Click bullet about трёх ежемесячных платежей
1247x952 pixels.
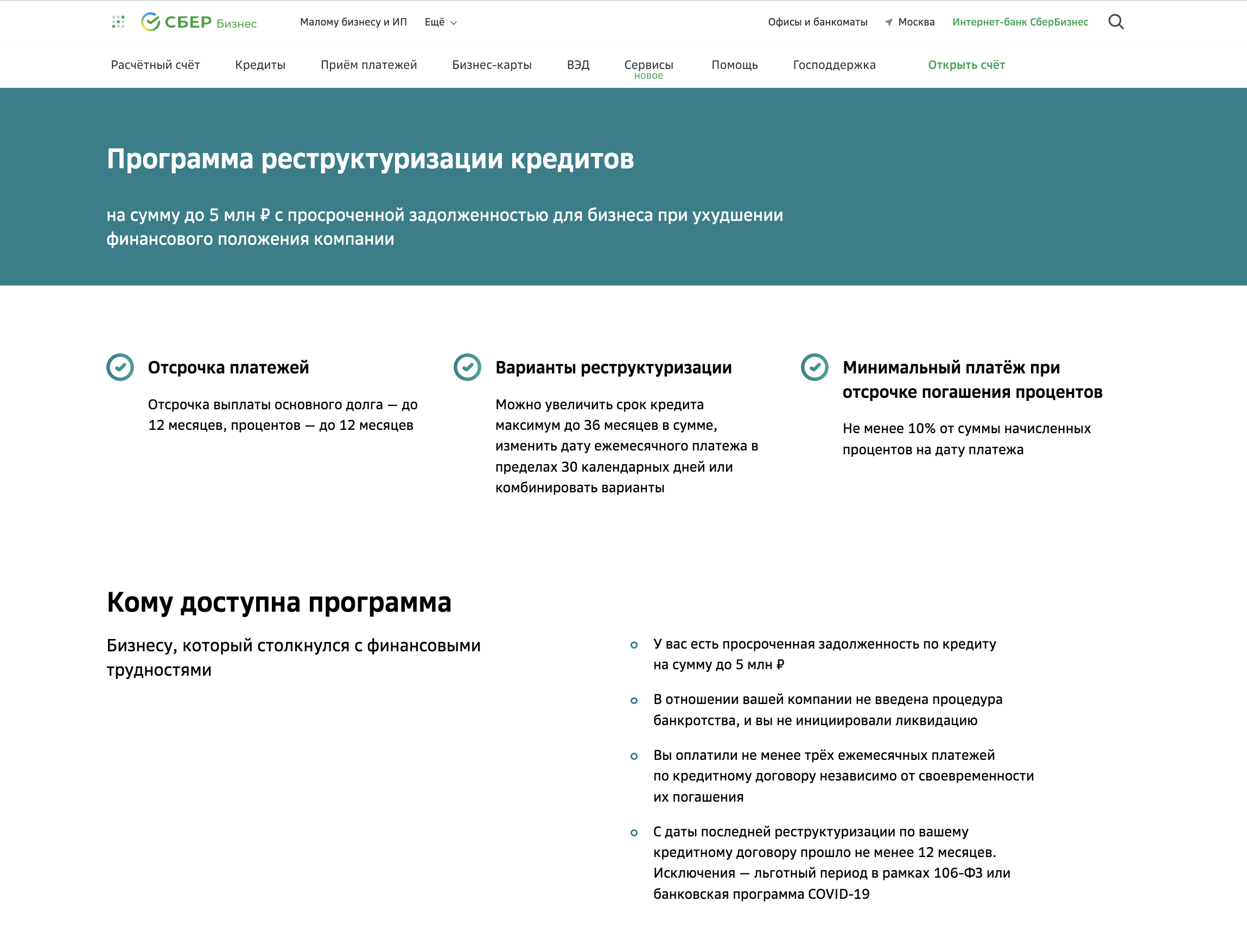pos(844,776)
